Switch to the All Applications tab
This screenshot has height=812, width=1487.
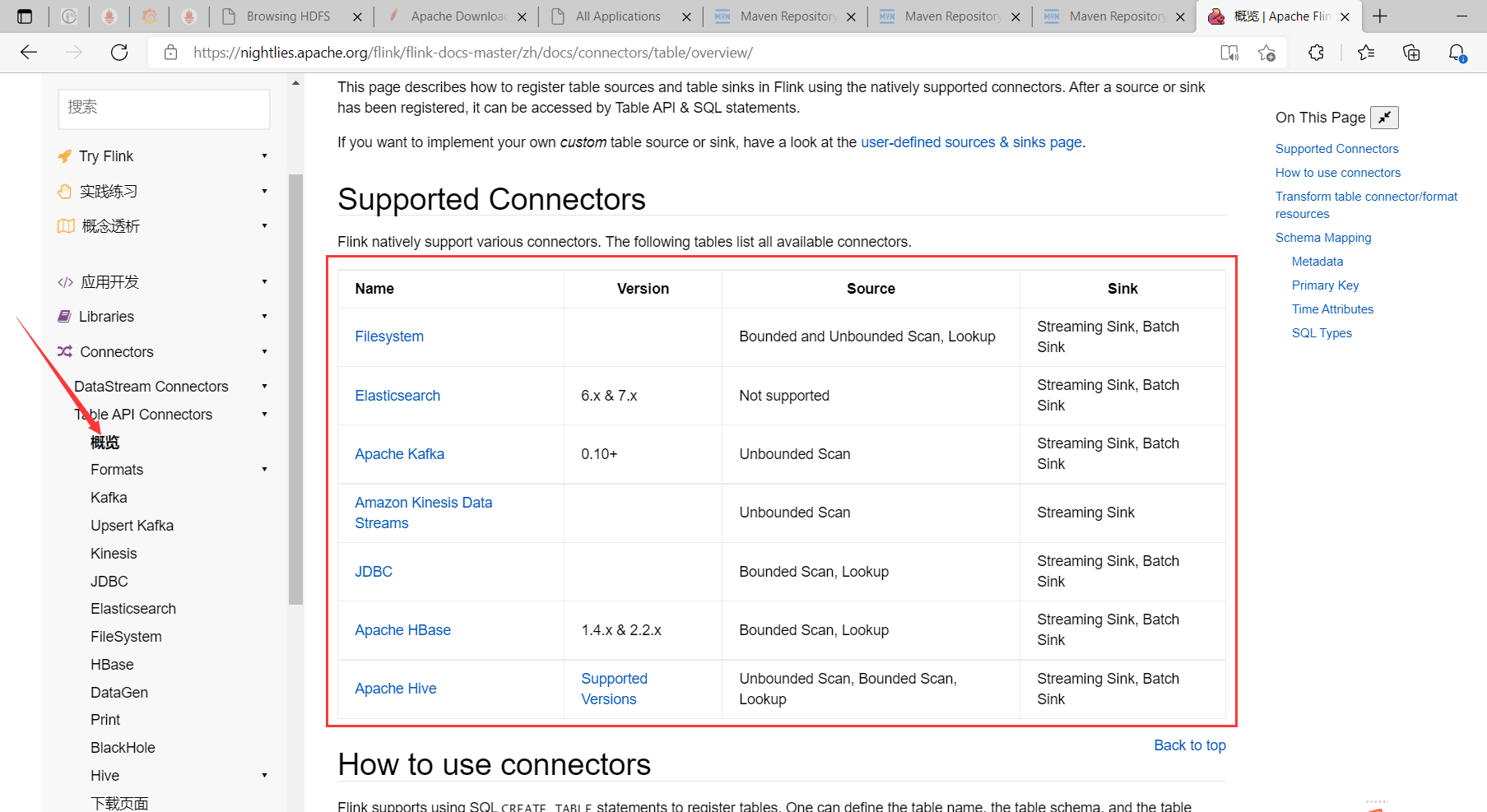[617, 16]
